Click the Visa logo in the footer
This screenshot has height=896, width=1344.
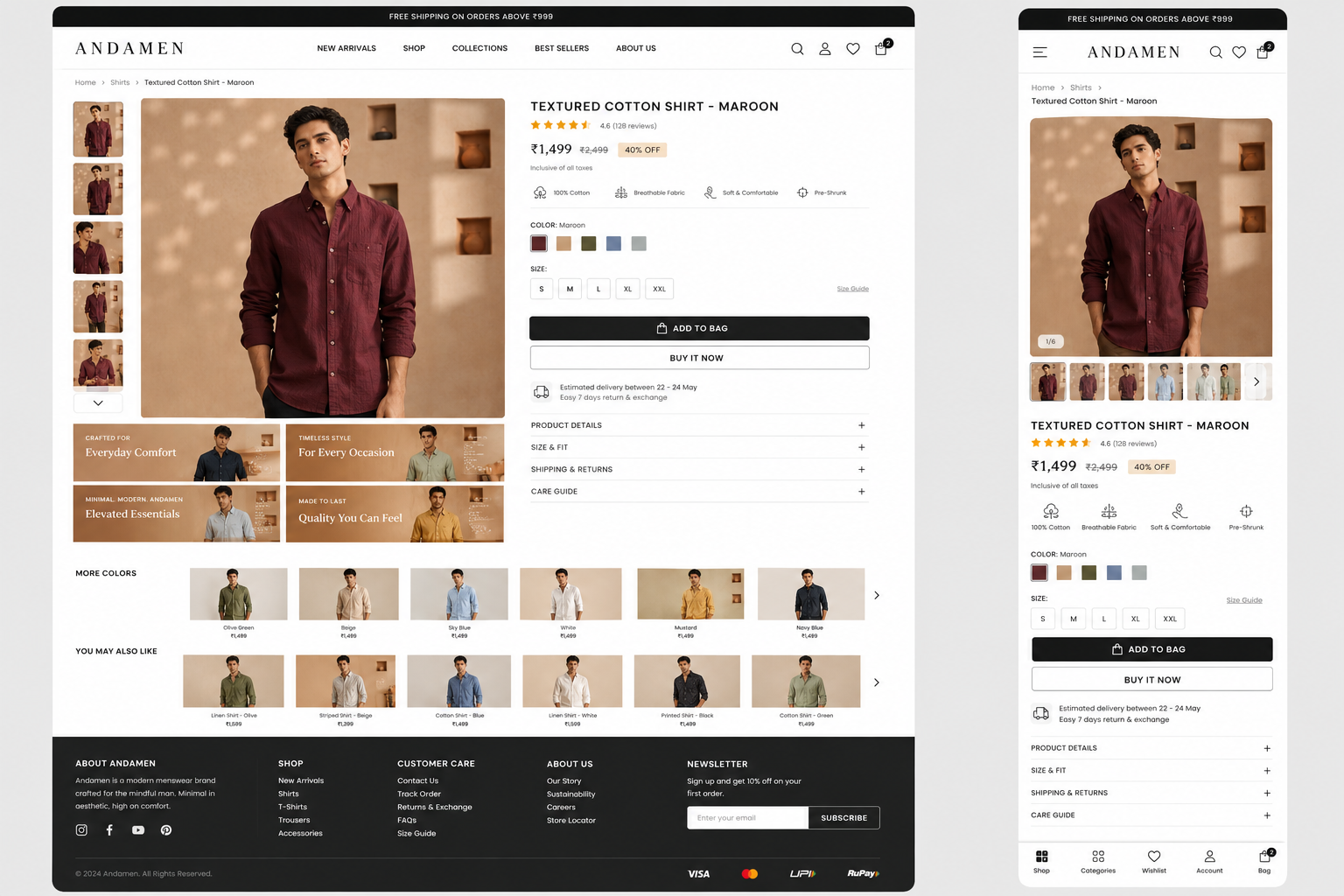(x=698, y=874)
